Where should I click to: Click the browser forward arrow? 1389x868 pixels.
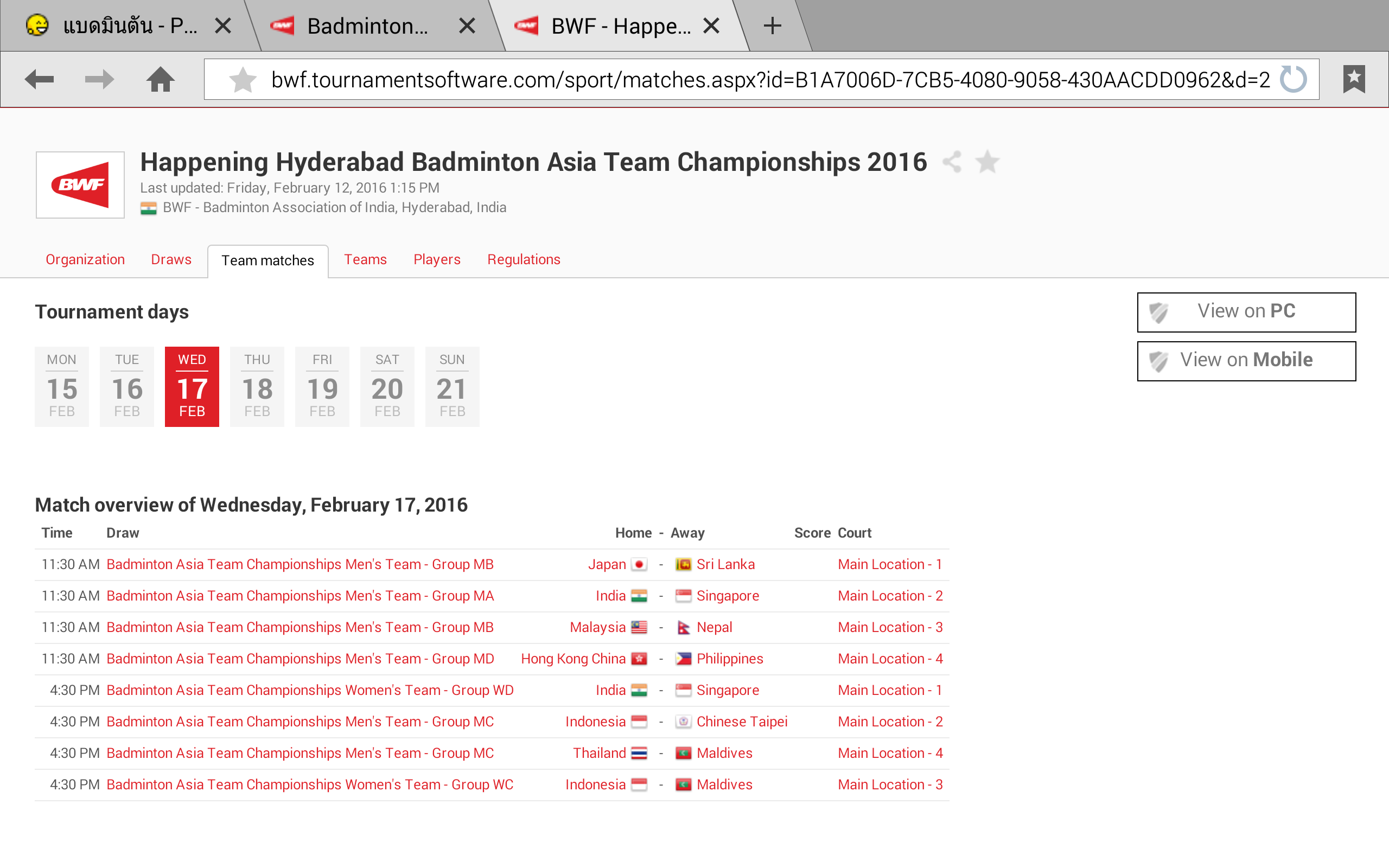click(x=99, y=79)
